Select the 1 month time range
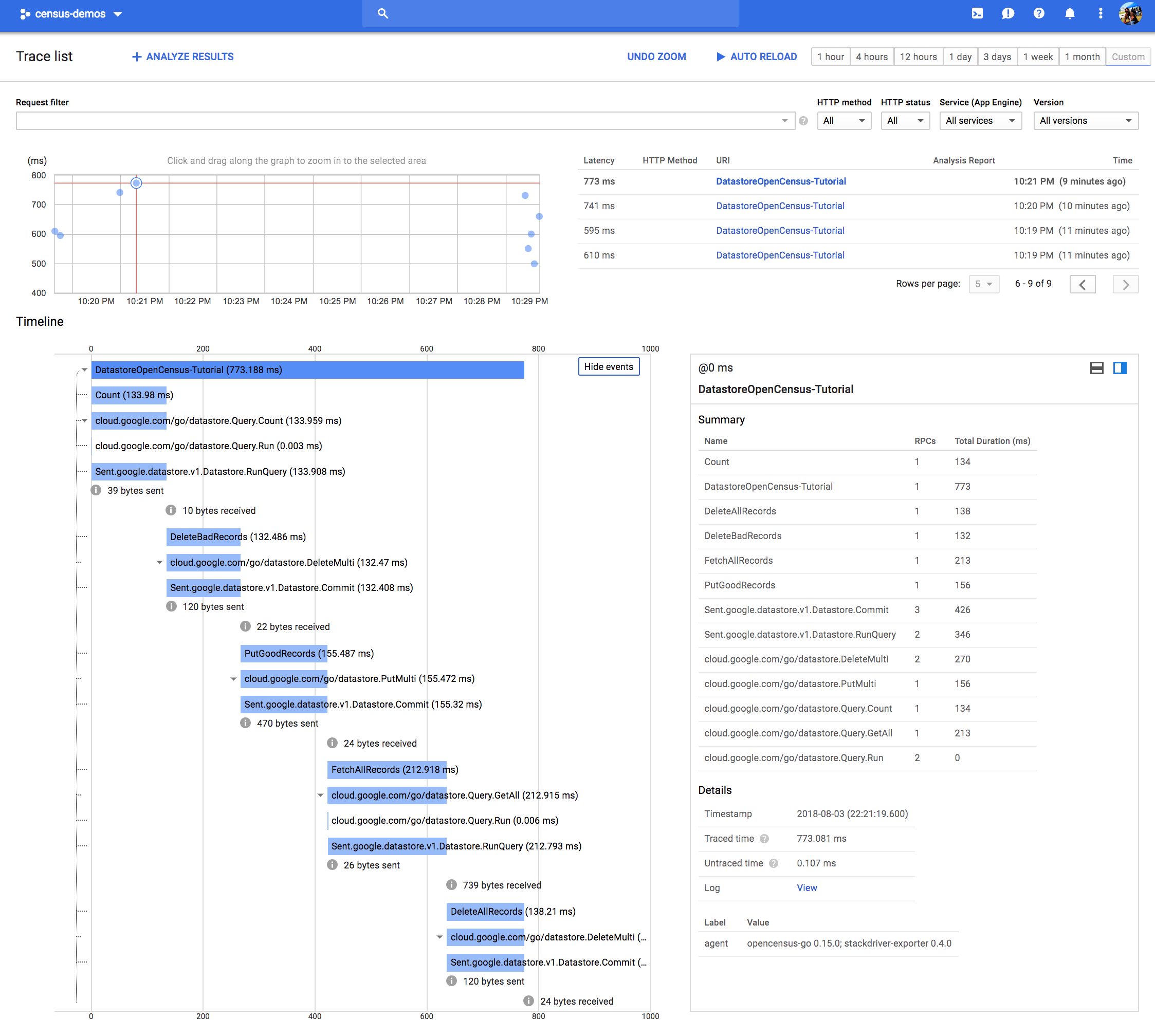The width and height of the screenshot is (1155, 1036). click(1082, 57)
